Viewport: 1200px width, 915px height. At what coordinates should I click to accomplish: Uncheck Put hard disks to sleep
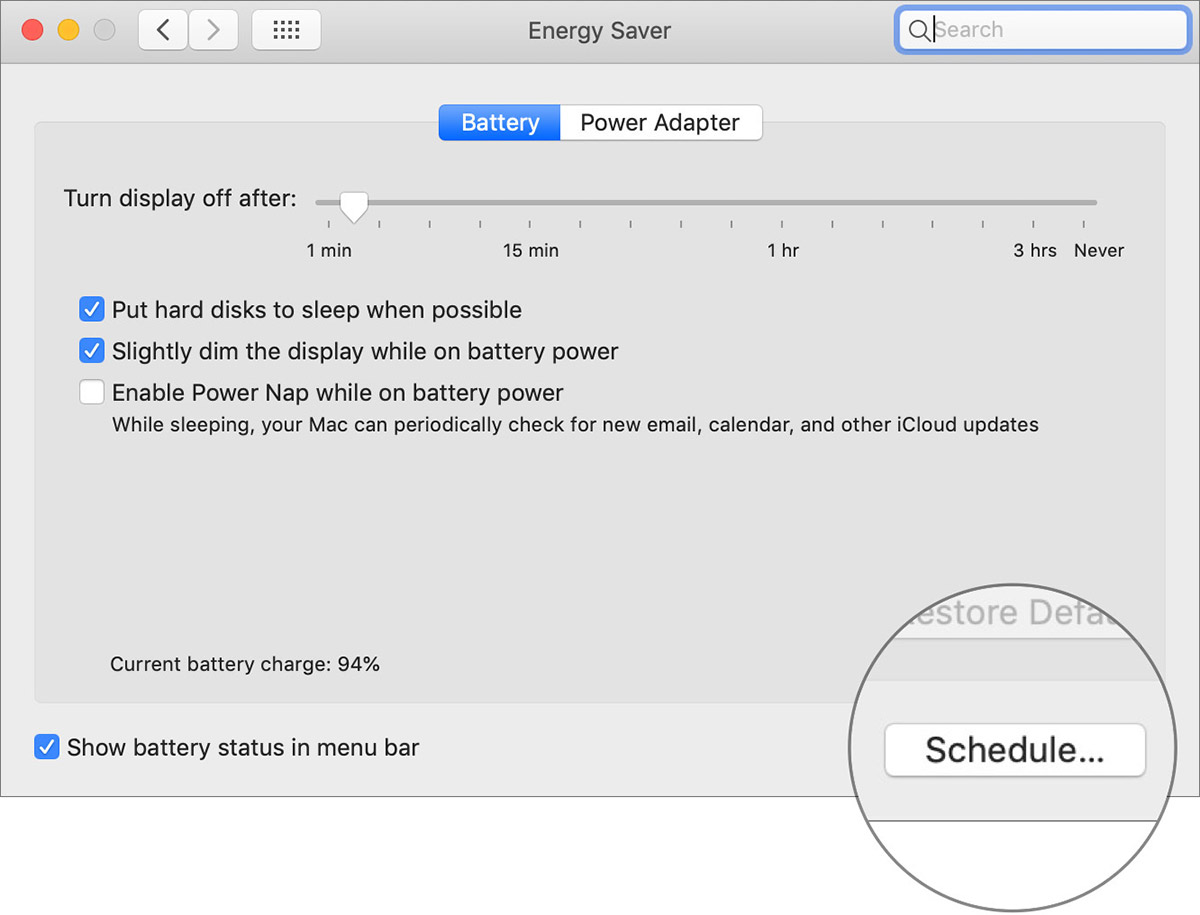(92, 310)
